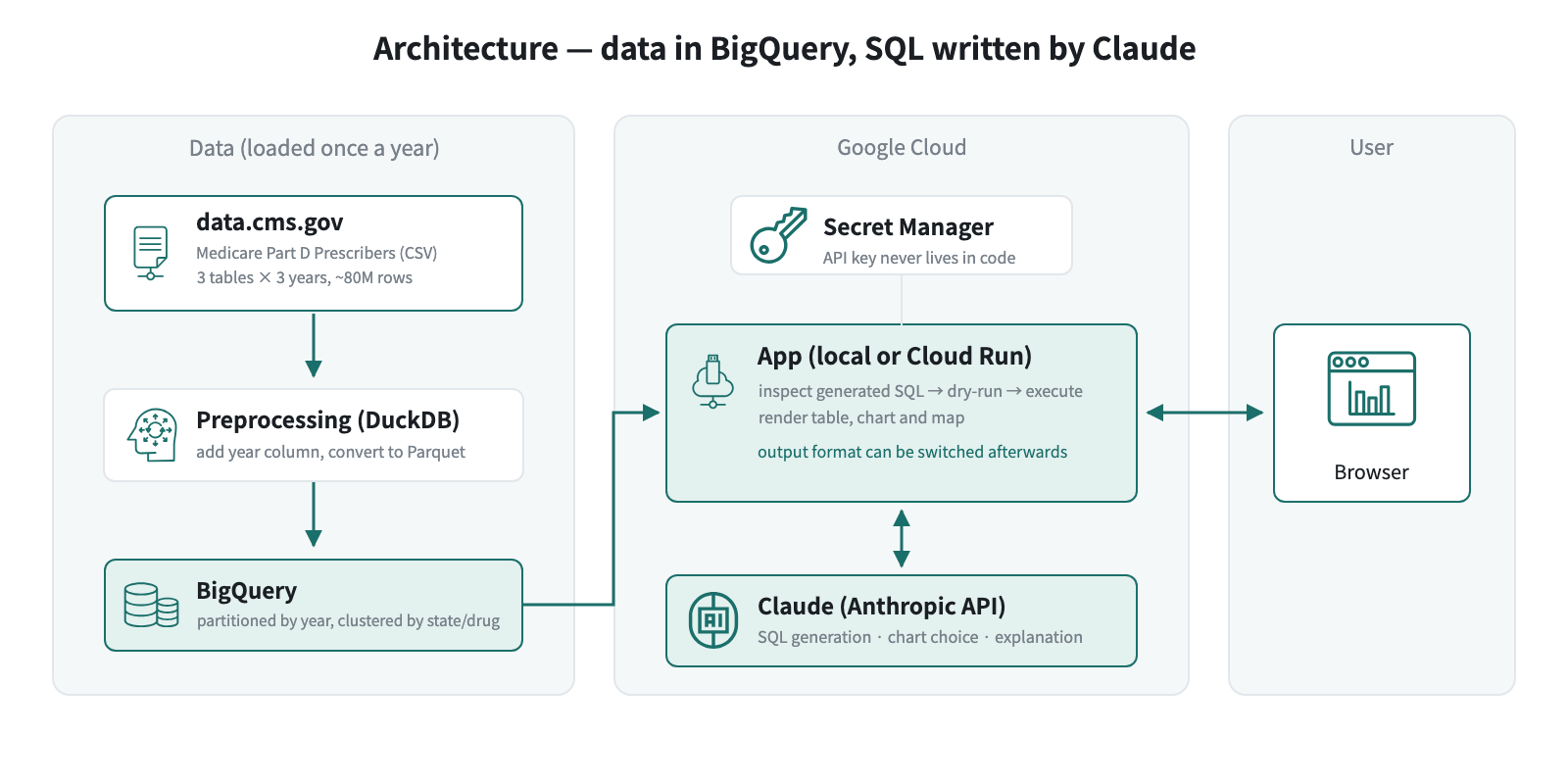
Task: Select the BigQuery heading
Action: tap(246, 591)
